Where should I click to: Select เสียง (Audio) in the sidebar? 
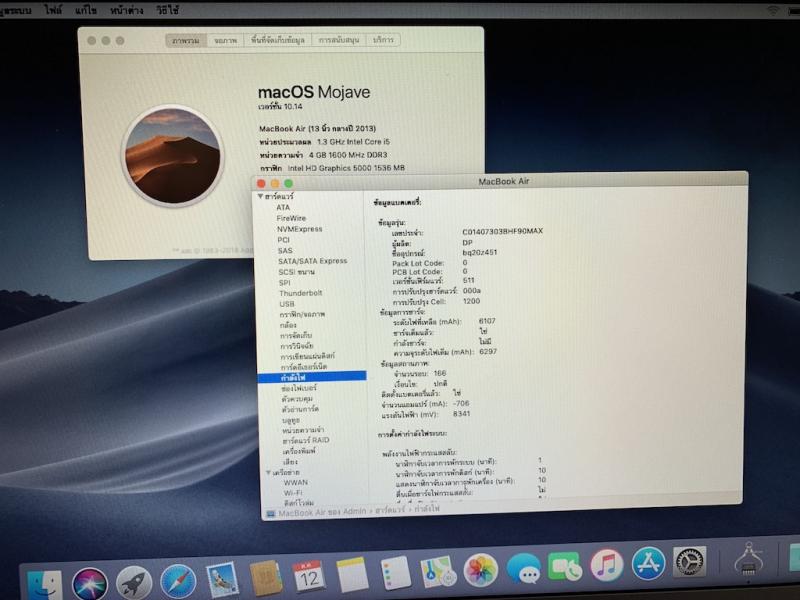pyautogui.click(x=291, y=462)
